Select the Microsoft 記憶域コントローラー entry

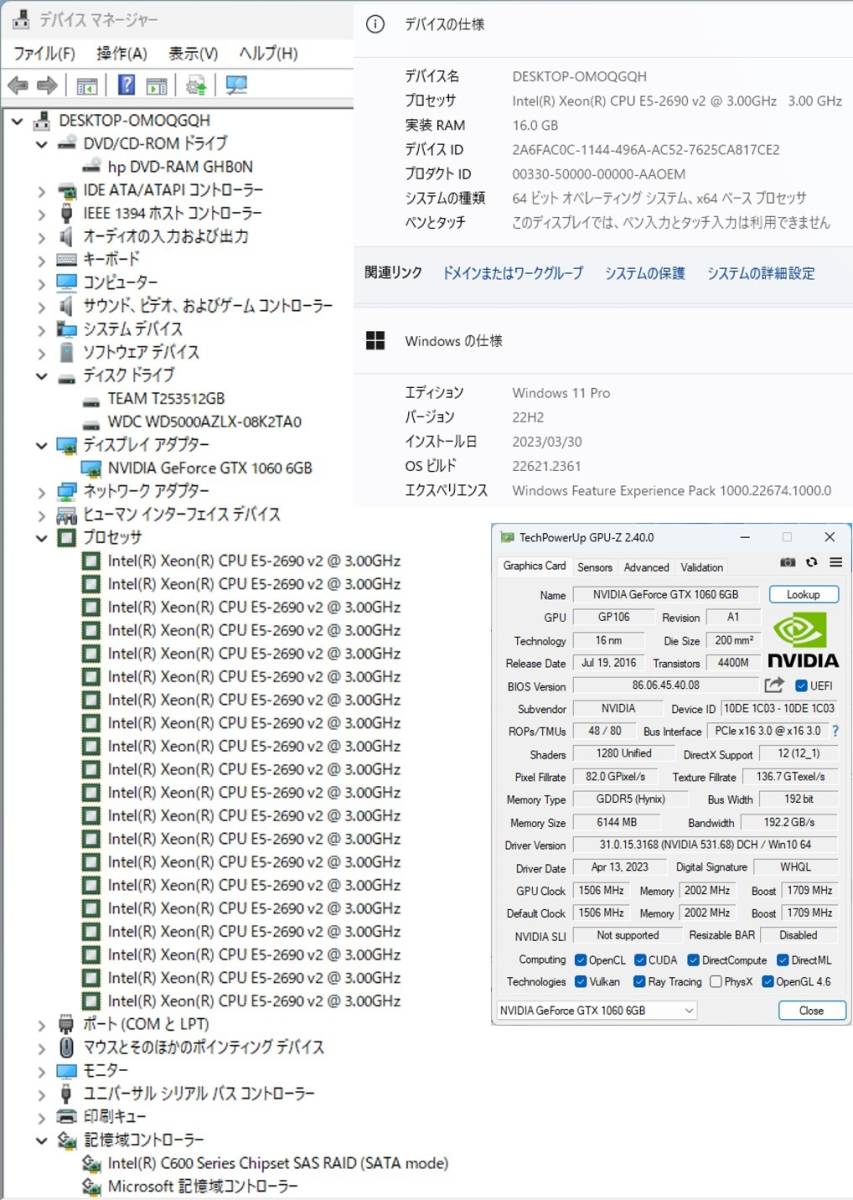tap(203, 1186)
